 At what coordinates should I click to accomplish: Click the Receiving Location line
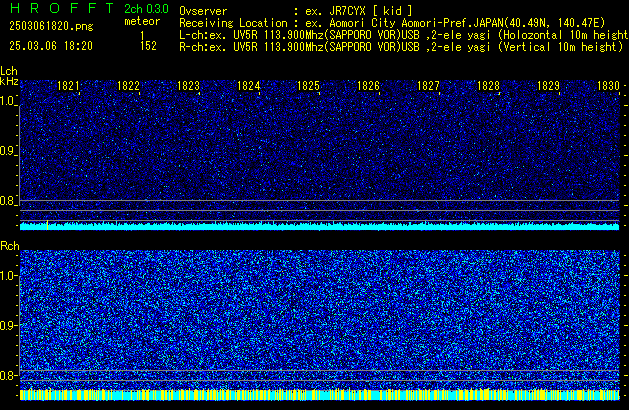pos(392,23)
